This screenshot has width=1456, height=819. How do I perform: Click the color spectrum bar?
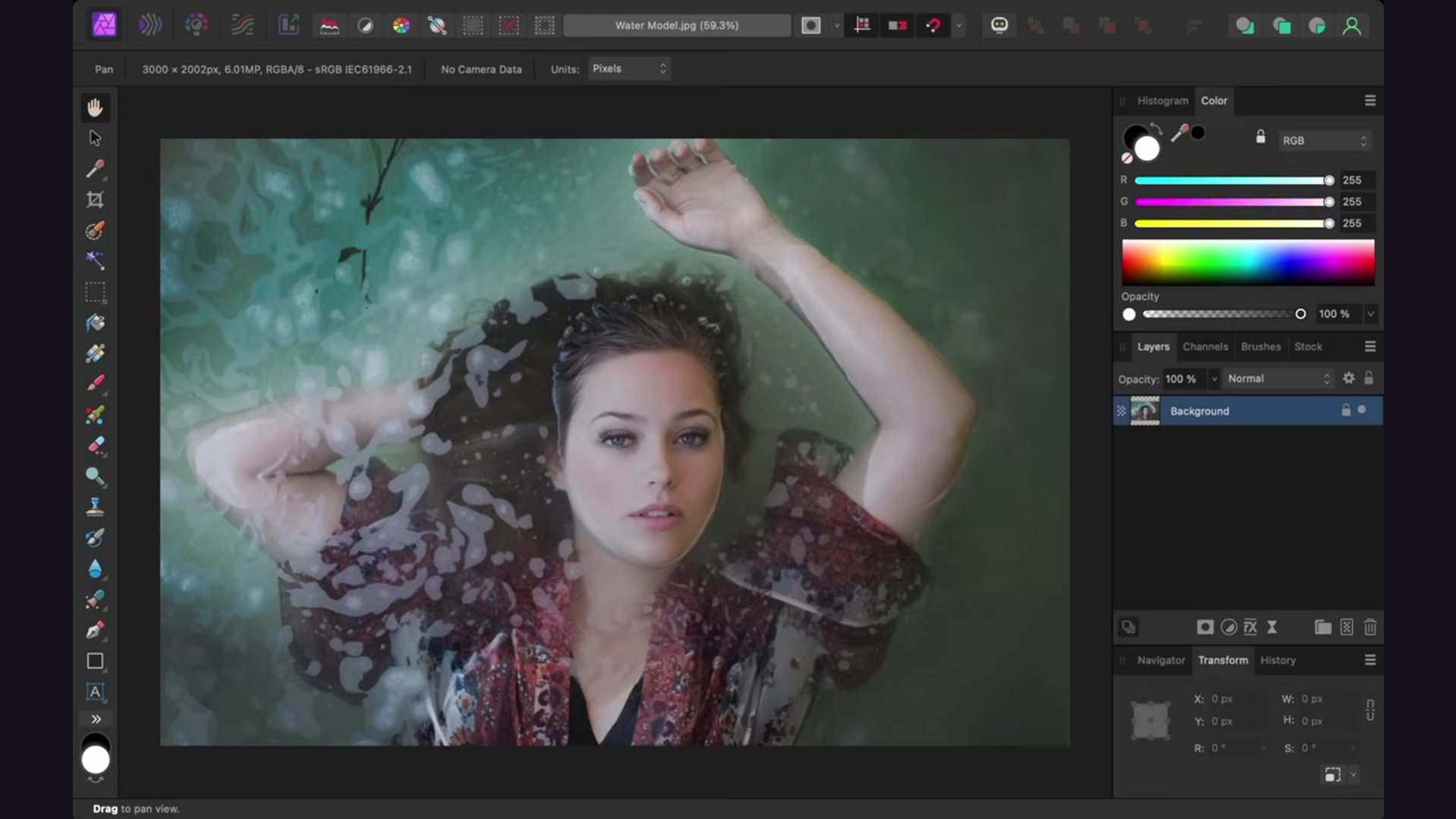pyautogui.click(x=1248, y=262)
